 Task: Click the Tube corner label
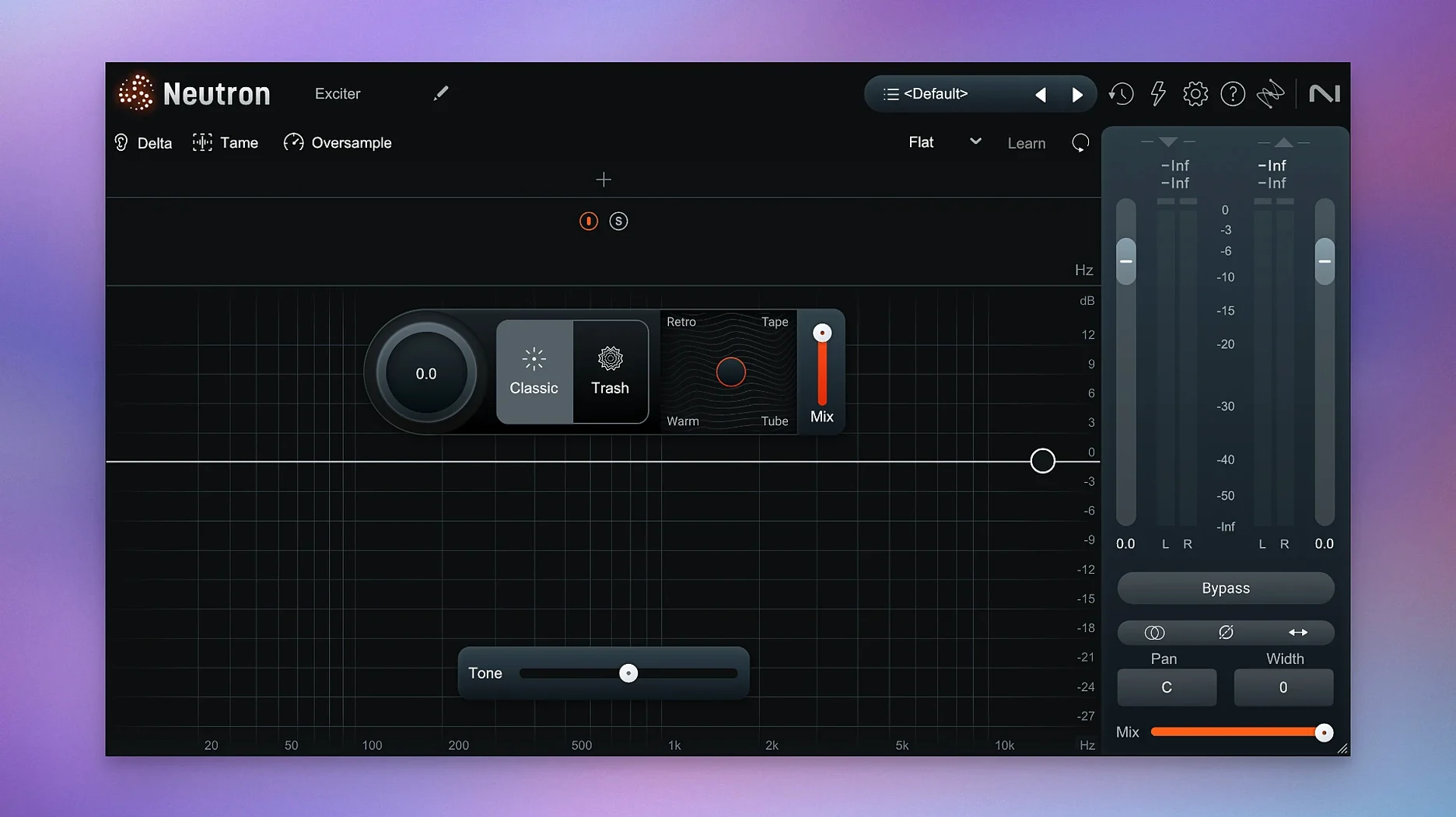775,421
